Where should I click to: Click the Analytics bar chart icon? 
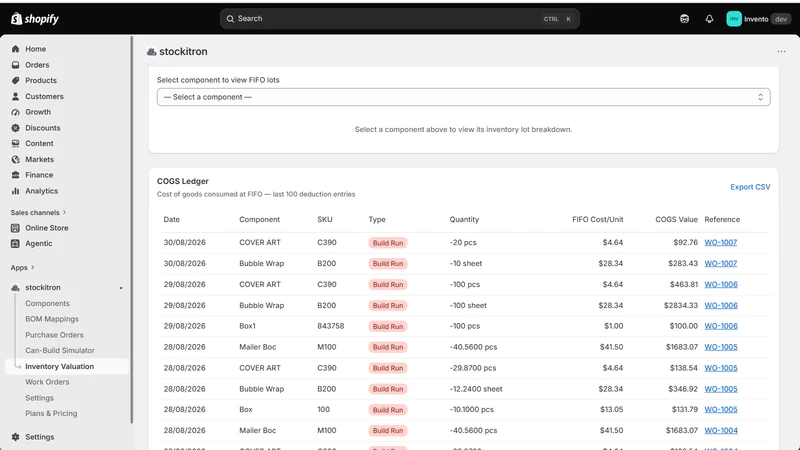click(x=15, y=191)
